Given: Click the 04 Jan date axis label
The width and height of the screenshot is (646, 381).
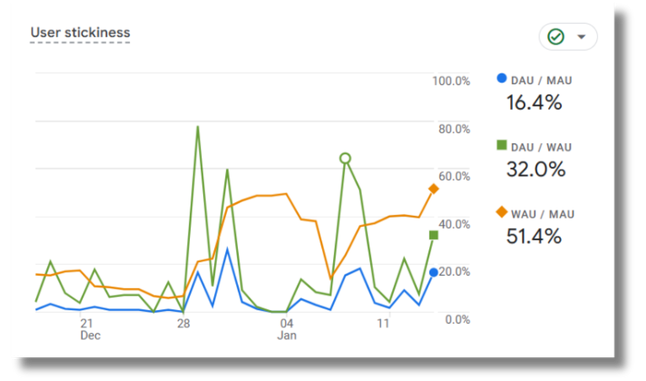Looking at the screenshot, I should (x=287, y=330).
